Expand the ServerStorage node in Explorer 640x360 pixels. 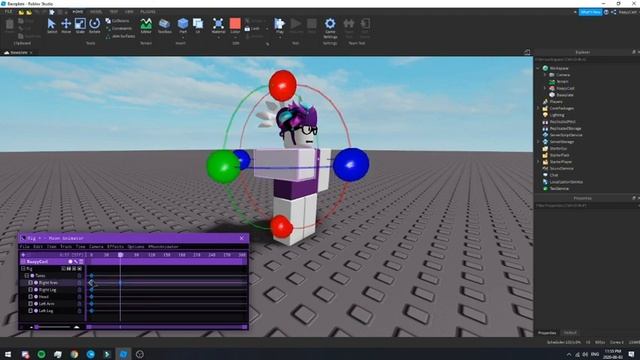(538, 142)
